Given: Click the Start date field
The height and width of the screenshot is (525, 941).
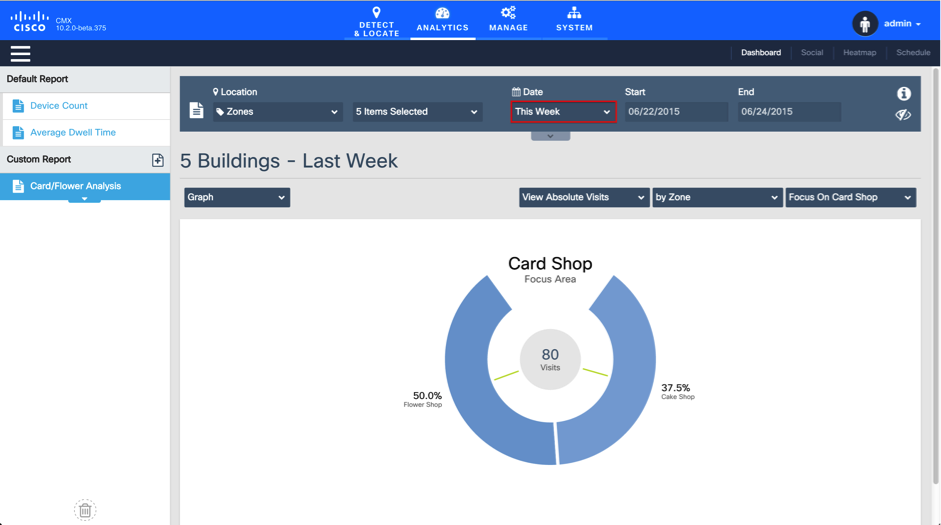Looking at the screenshot, I should (676, 112).
